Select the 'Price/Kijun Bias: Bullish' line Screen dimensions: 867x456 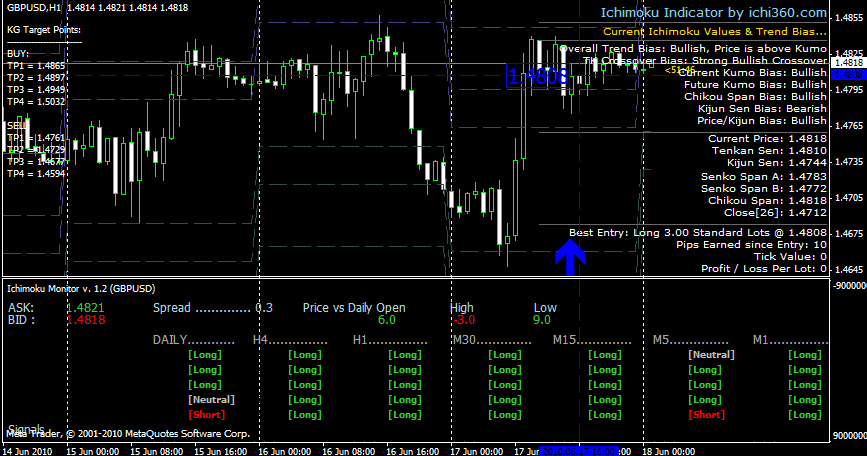coord(762,120)
